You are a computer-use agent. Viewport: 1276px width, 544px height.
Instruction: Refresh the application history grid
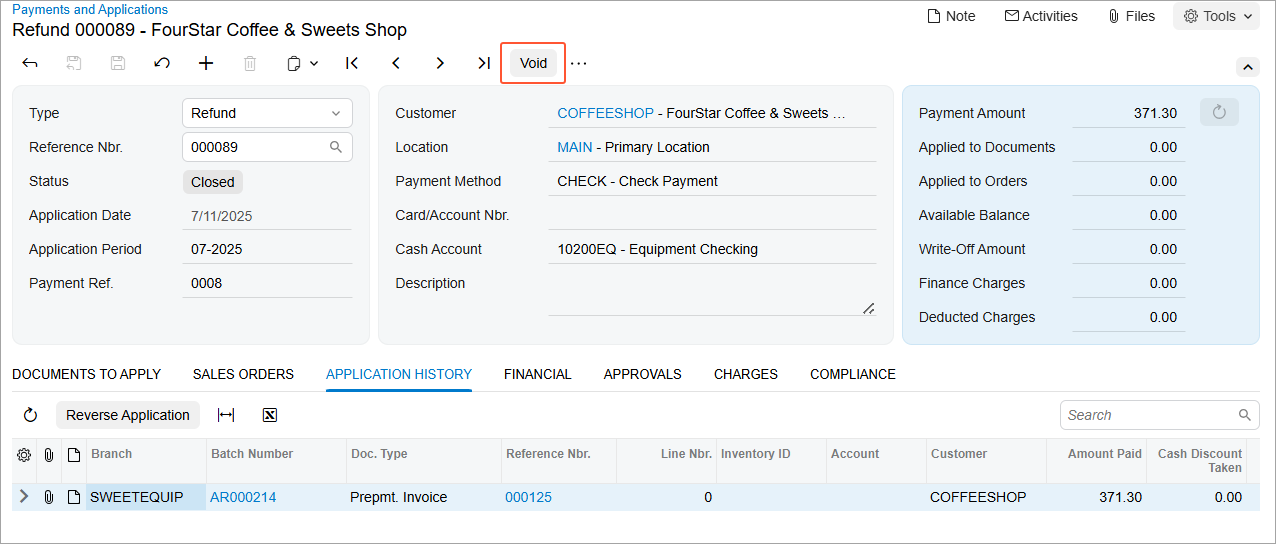(x=30, y=415)
